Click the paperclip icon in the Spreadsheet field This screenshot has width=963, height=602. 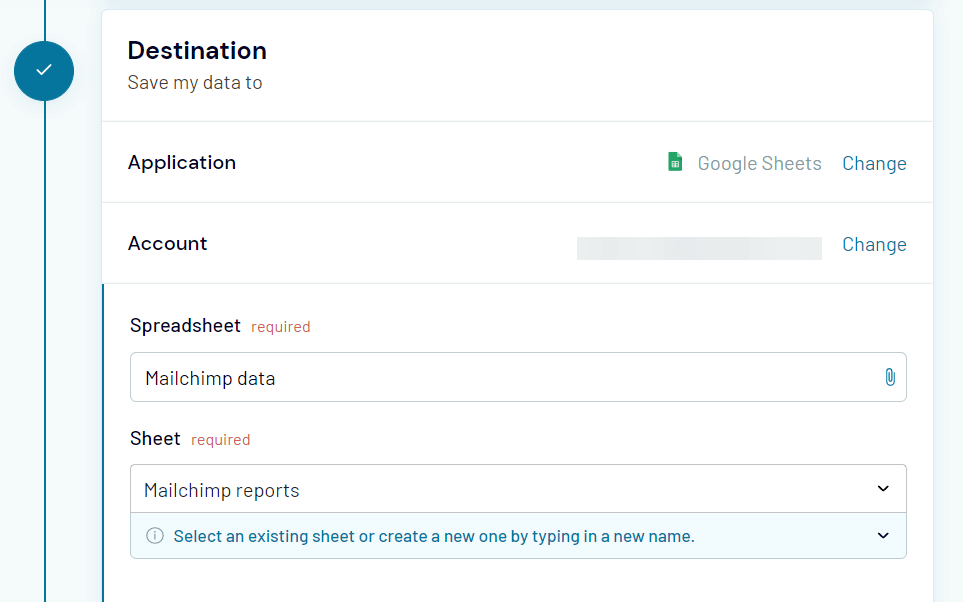890,377
